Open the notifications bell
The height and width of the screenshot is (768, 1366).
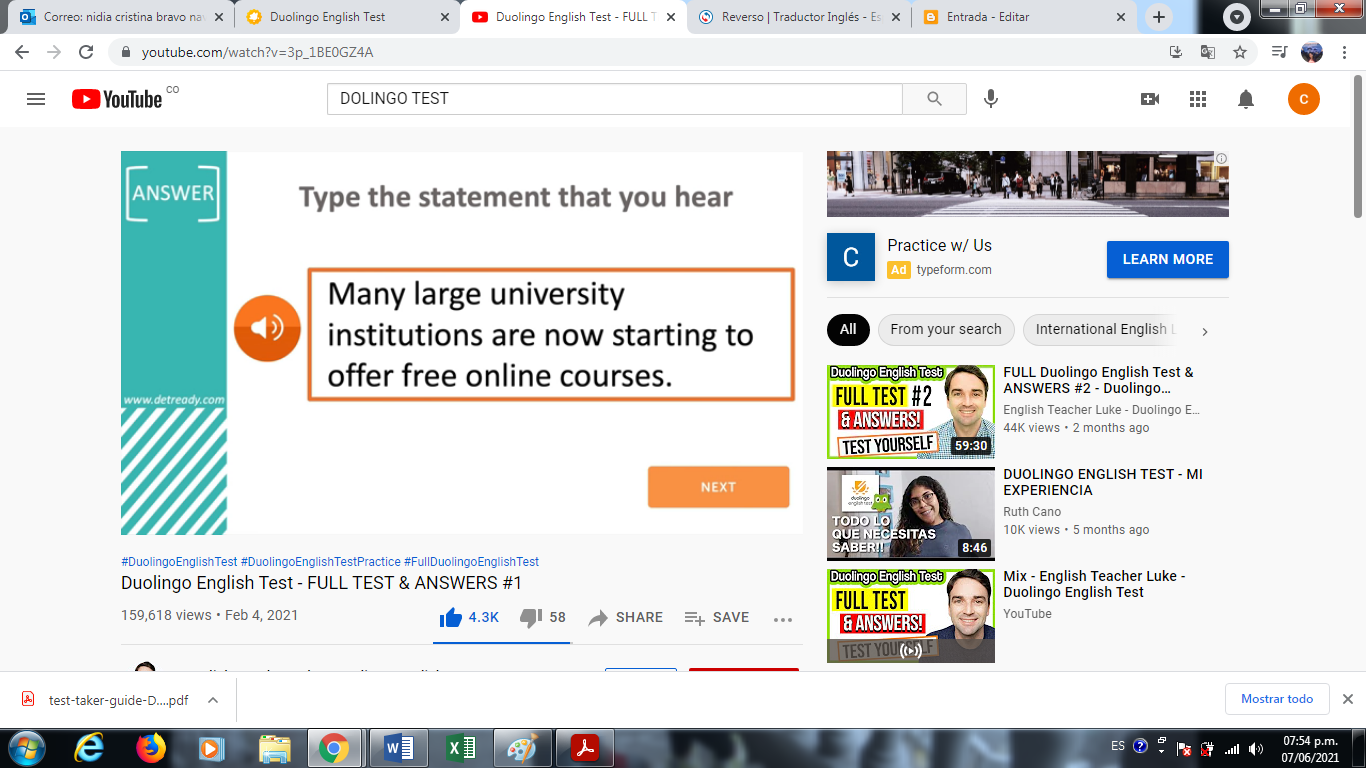(1246, 99)
